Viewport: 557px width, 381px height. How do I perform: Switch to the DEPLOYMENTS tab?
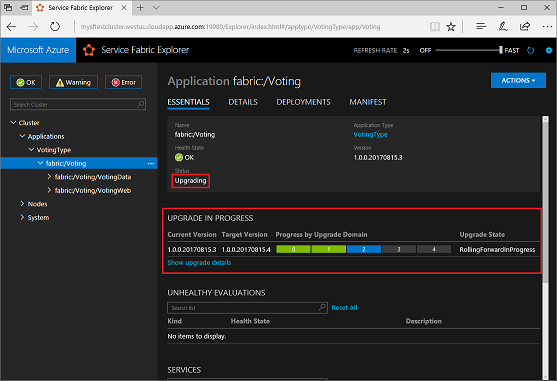click(x=303, y=102)
